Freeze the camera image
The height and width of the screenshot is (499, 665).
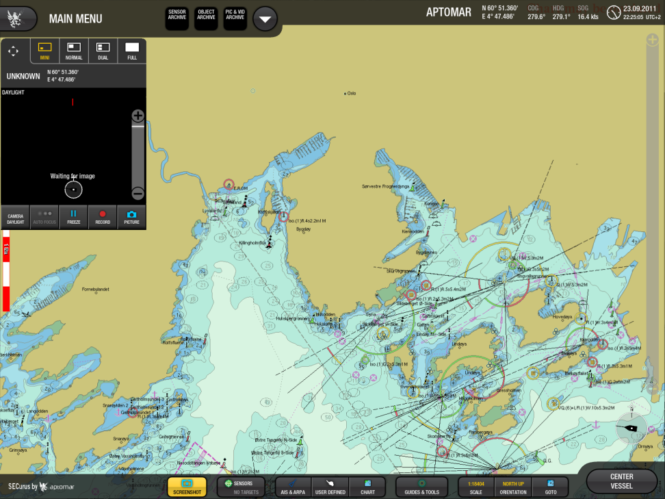click(x=73, y=218)
